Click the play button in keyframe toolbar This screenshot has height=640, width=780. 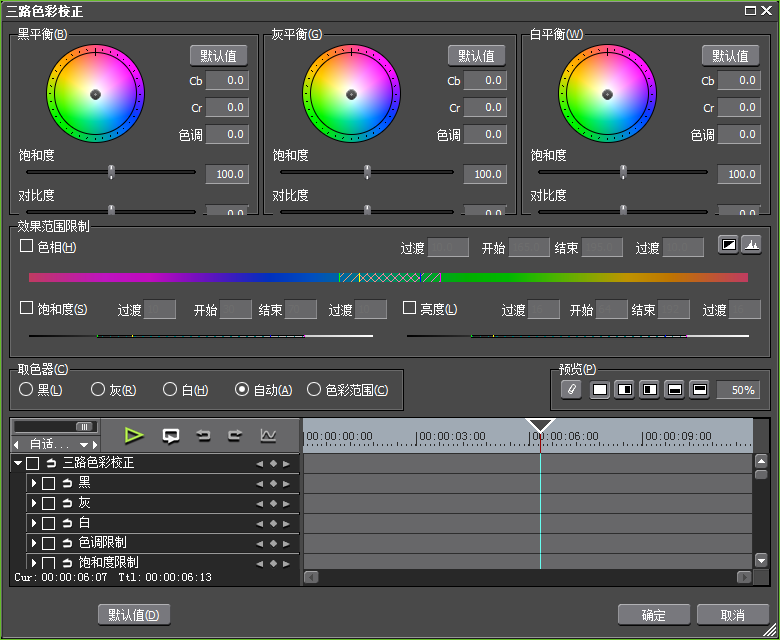134,435
